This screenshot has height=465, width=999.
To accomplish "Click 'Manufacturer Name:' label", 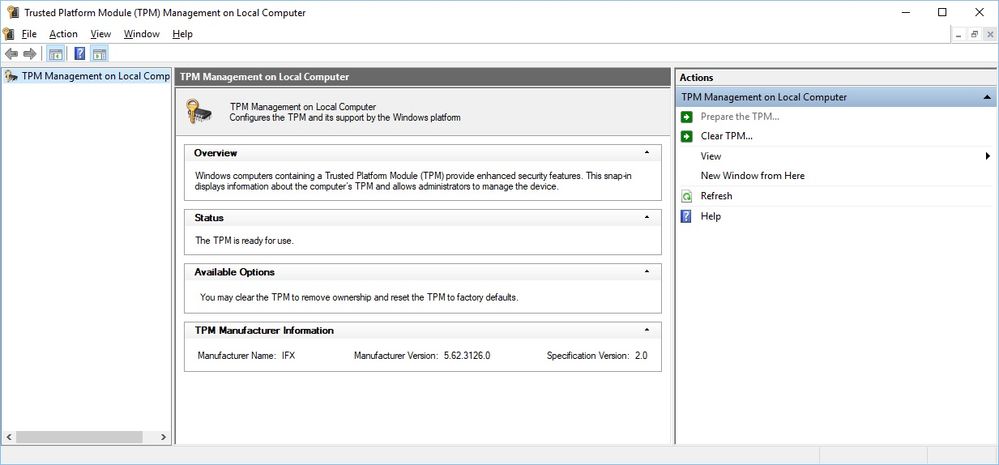I will pyautogui.click(x=236, y=356).
